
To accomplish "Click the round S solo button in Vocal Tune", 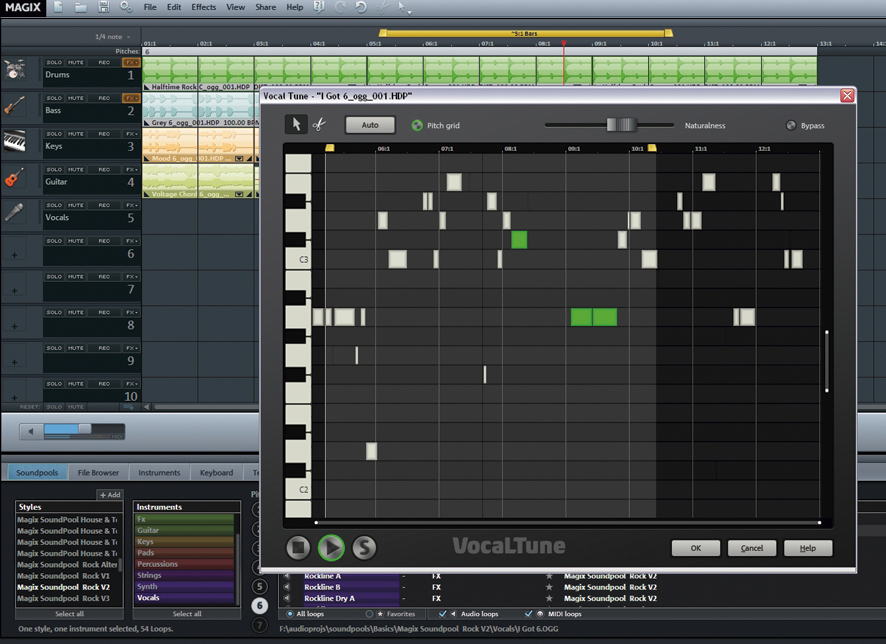I will point(364,547).
